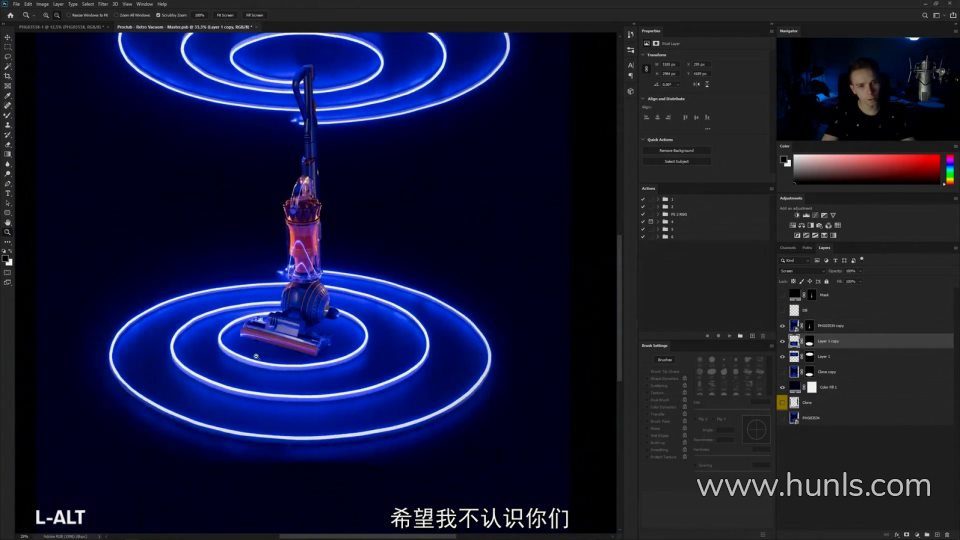Select the Eyedropper tool

(8, 96)
